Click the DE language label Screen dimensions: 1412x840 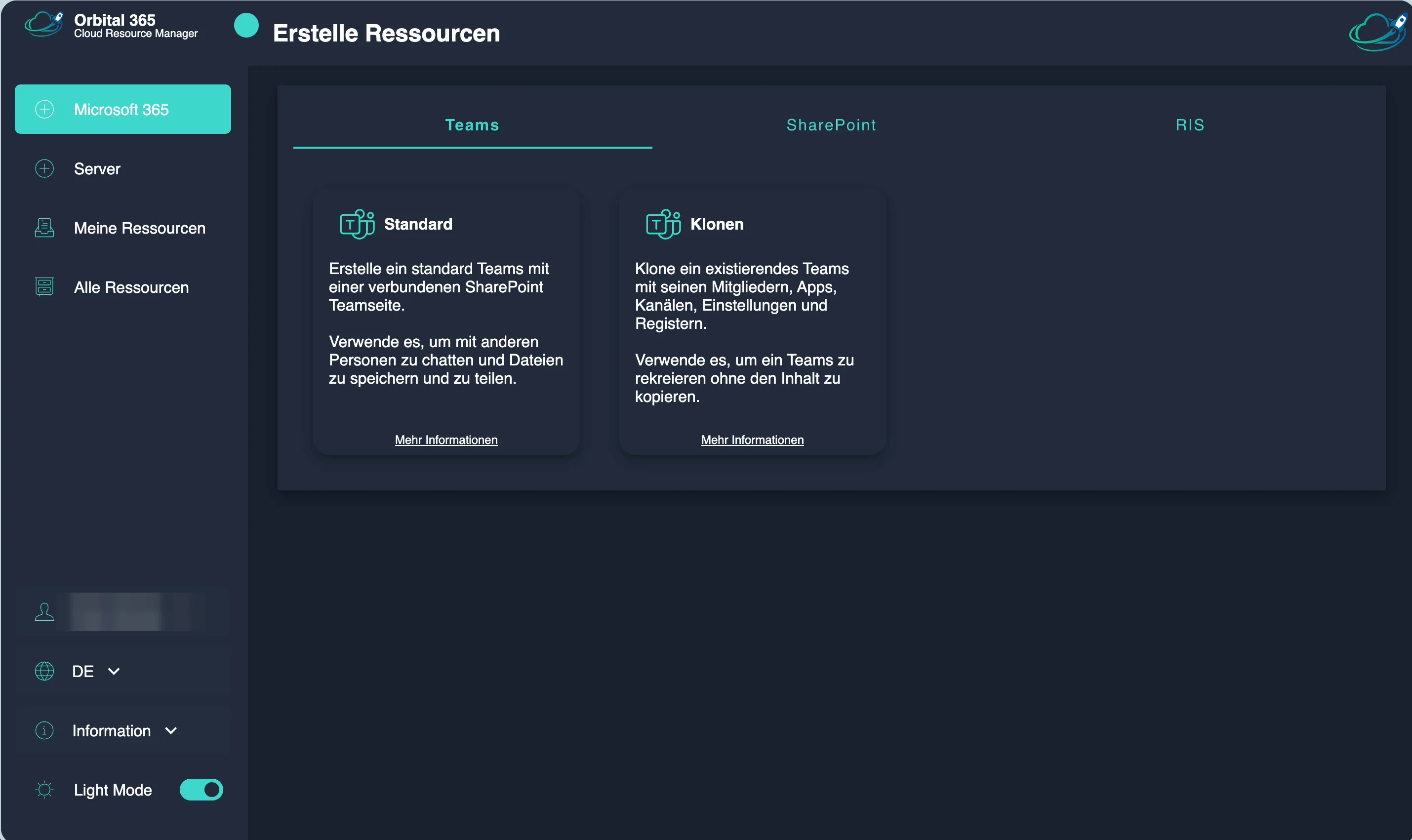(83, 671)
